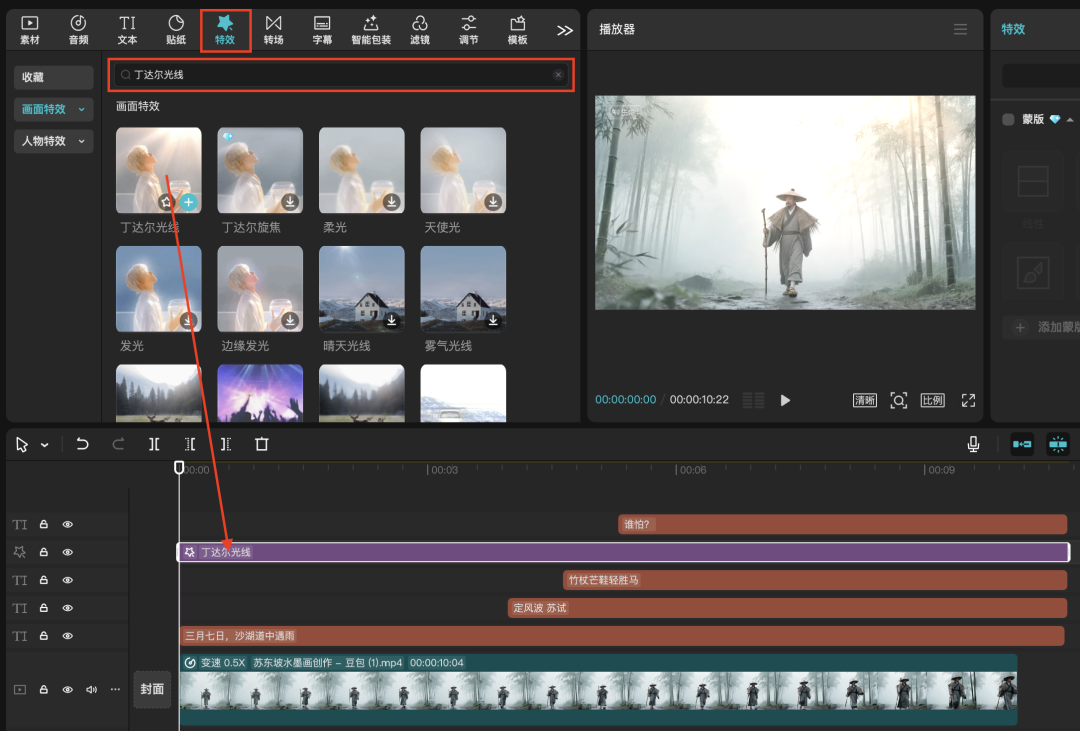Image resolution: width=1080 pixels, height=731 pixels.
Task: Open the player hamburger menu
Action: [960, 30]
